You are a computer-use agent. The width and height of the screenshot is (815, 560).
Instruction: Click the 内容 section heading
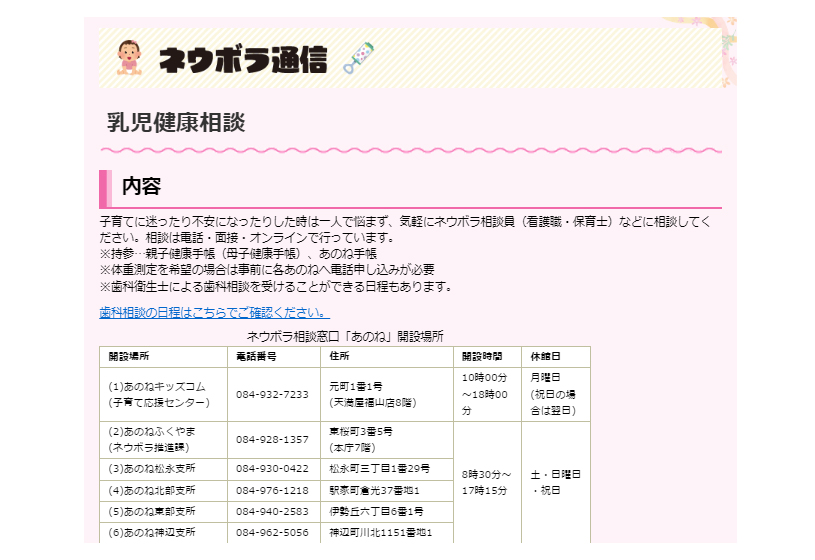point(141,186)
